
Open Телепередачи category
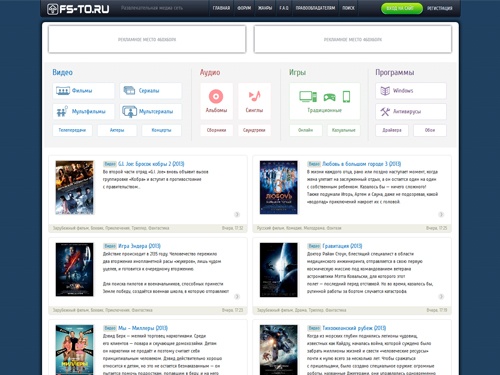click(x=72, y=130)
